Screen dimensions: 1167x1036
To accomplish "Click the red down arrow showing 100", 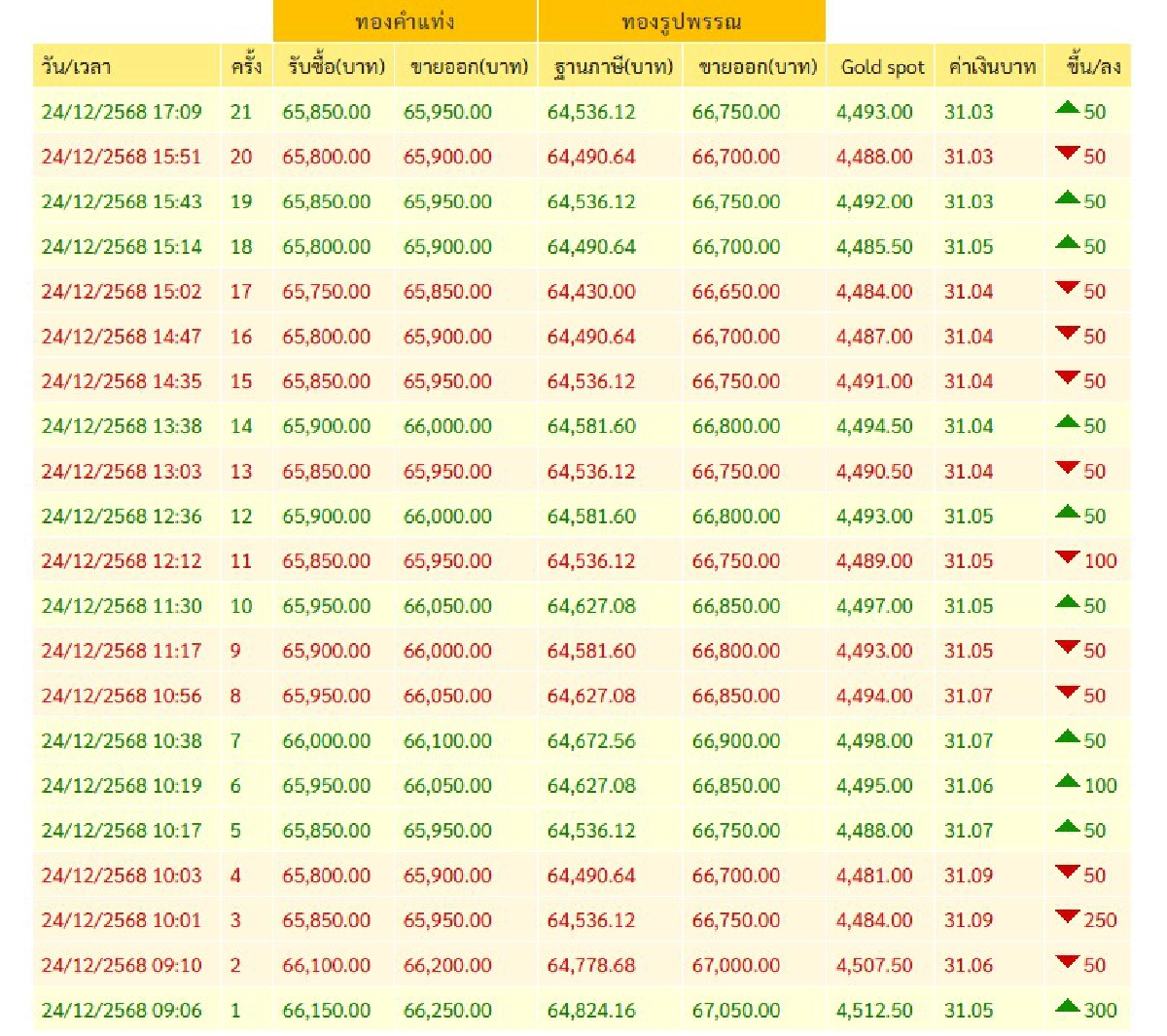I will pyautogui.click(x=1067, y=558).
